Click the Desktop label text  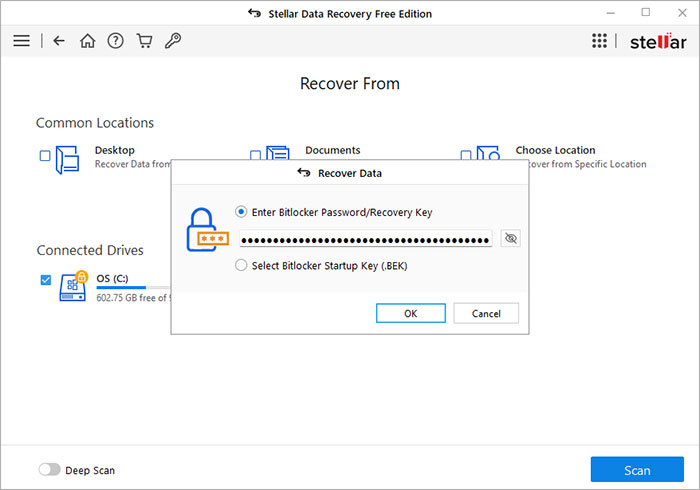(115, 150)
